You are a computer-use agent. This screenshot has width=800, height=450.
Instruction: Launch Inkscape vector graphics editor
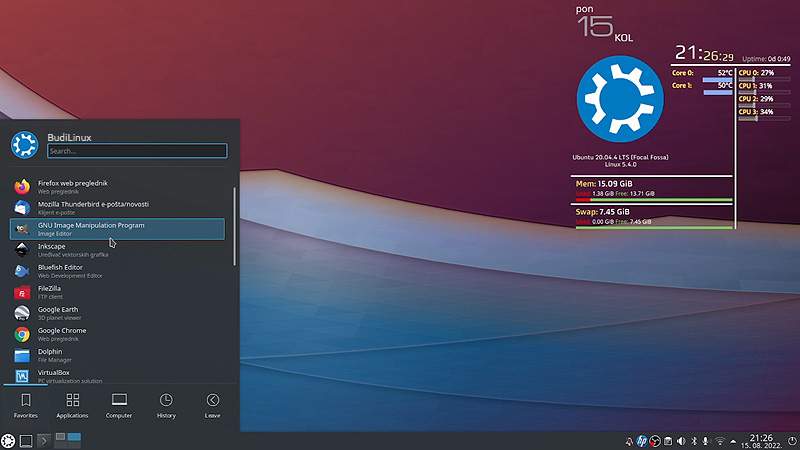(x=117, y=250)
